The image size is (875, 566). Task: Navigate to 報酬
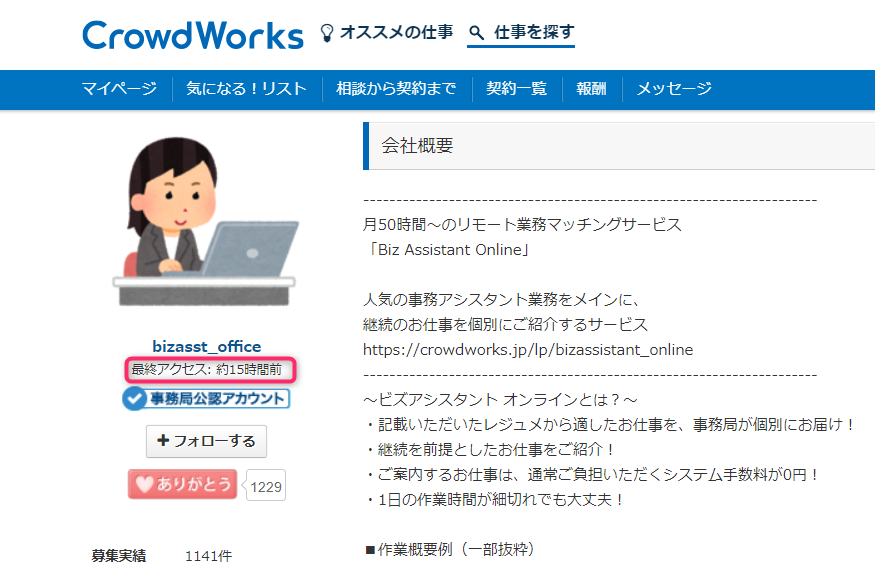tap(591, 89)
